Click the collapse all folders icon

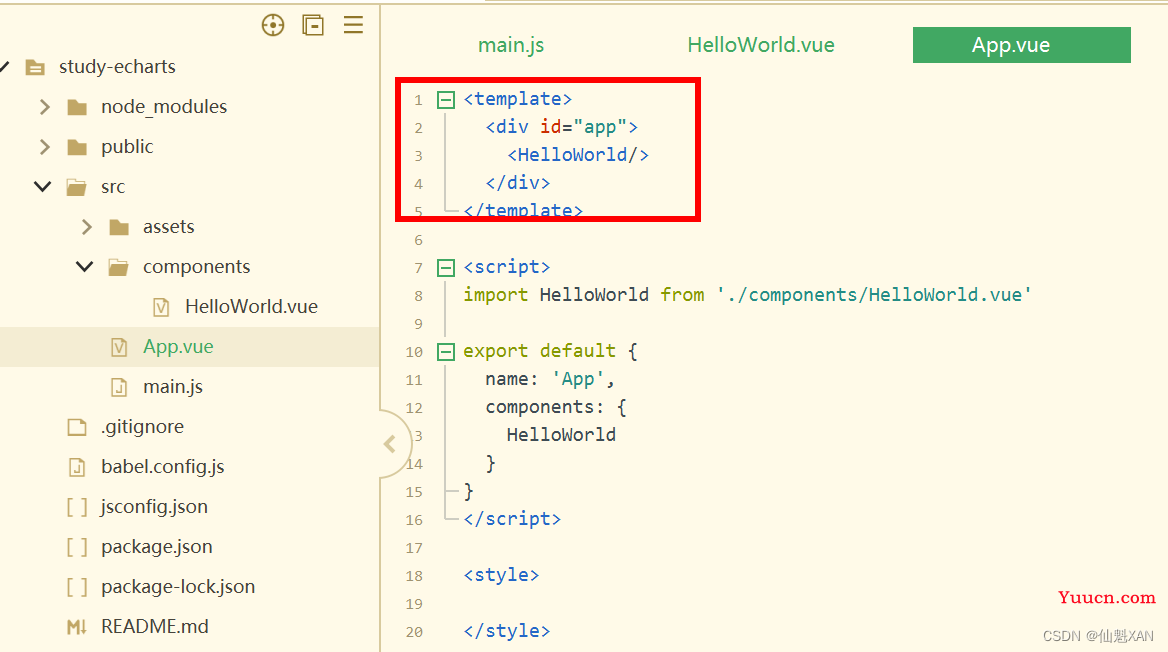[313, 25]
